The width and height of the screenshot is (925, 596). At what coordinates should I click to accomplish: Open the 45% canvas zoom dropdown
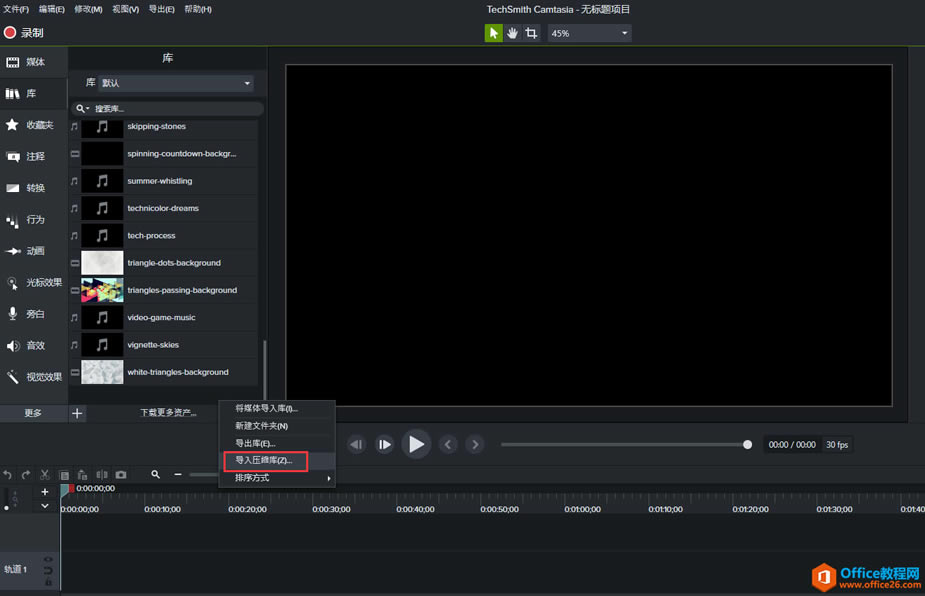click(x=589, y=33)
